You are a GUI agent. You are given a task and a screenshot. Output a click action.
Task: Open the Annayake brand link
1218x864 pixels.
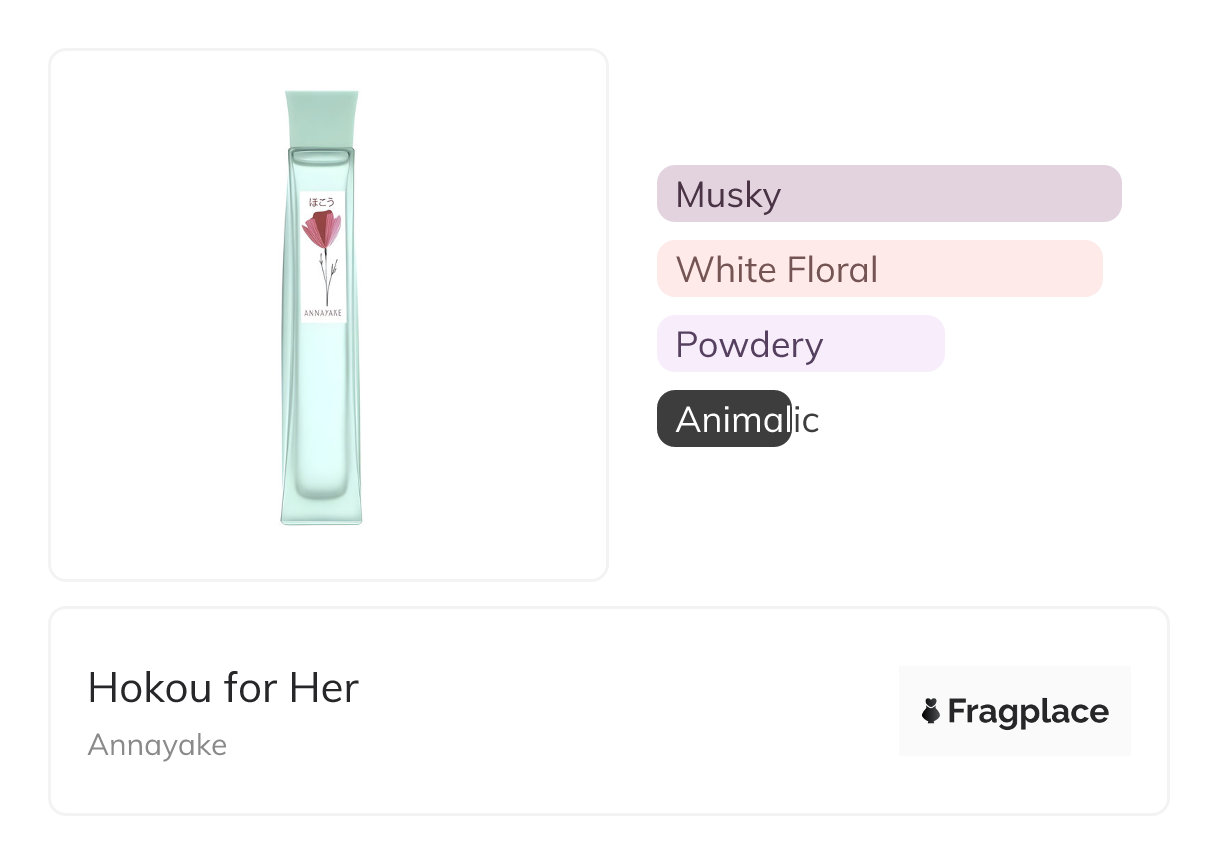(157, 745)
